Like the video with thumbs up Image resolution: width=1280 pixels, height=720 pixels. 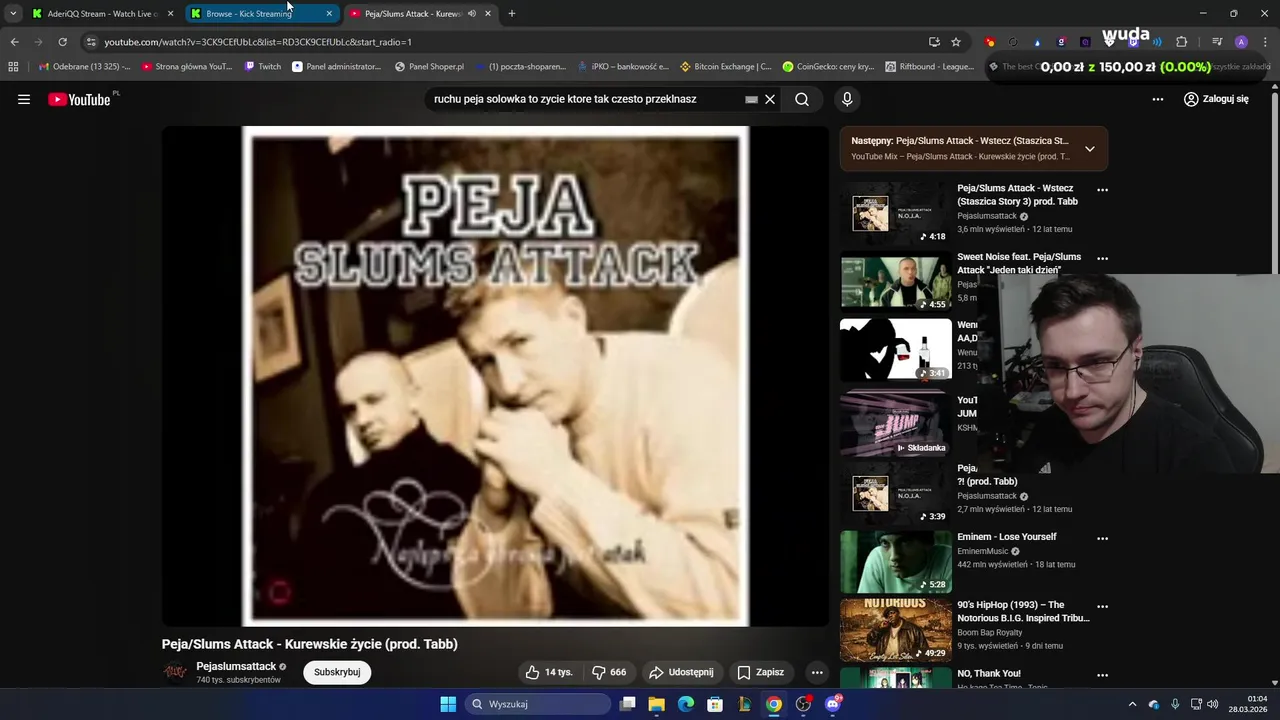(549, 672)
